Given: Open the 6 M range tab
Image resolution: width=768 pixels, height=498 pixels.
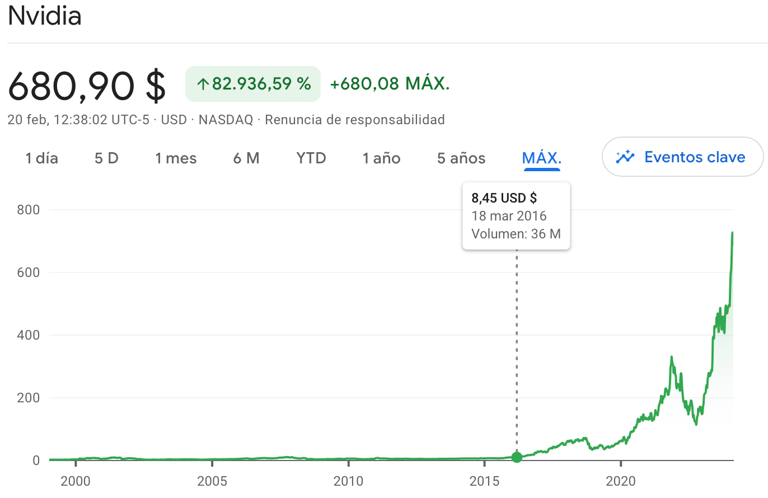Looking at the screenshot, I should click(x=246, y=158).
